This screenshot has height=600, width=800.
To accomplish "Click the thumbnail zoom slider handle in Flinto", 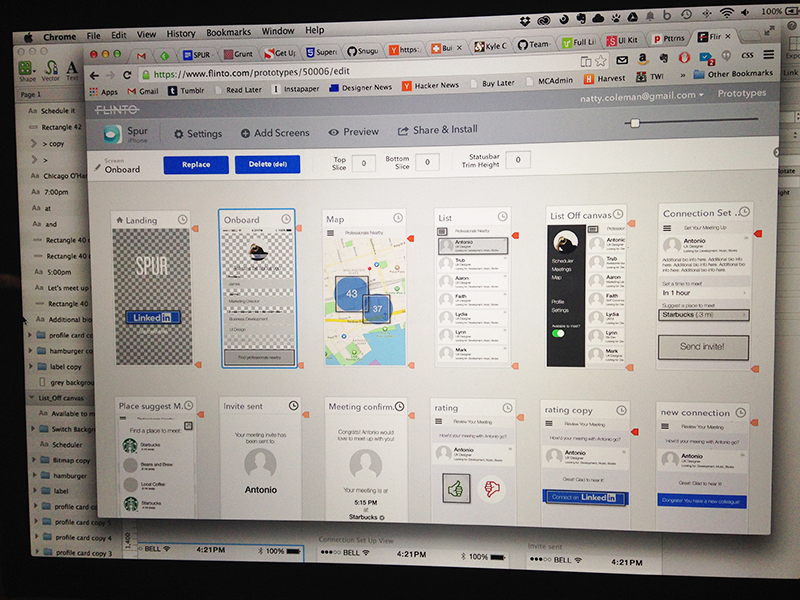I will coord(635,123).
